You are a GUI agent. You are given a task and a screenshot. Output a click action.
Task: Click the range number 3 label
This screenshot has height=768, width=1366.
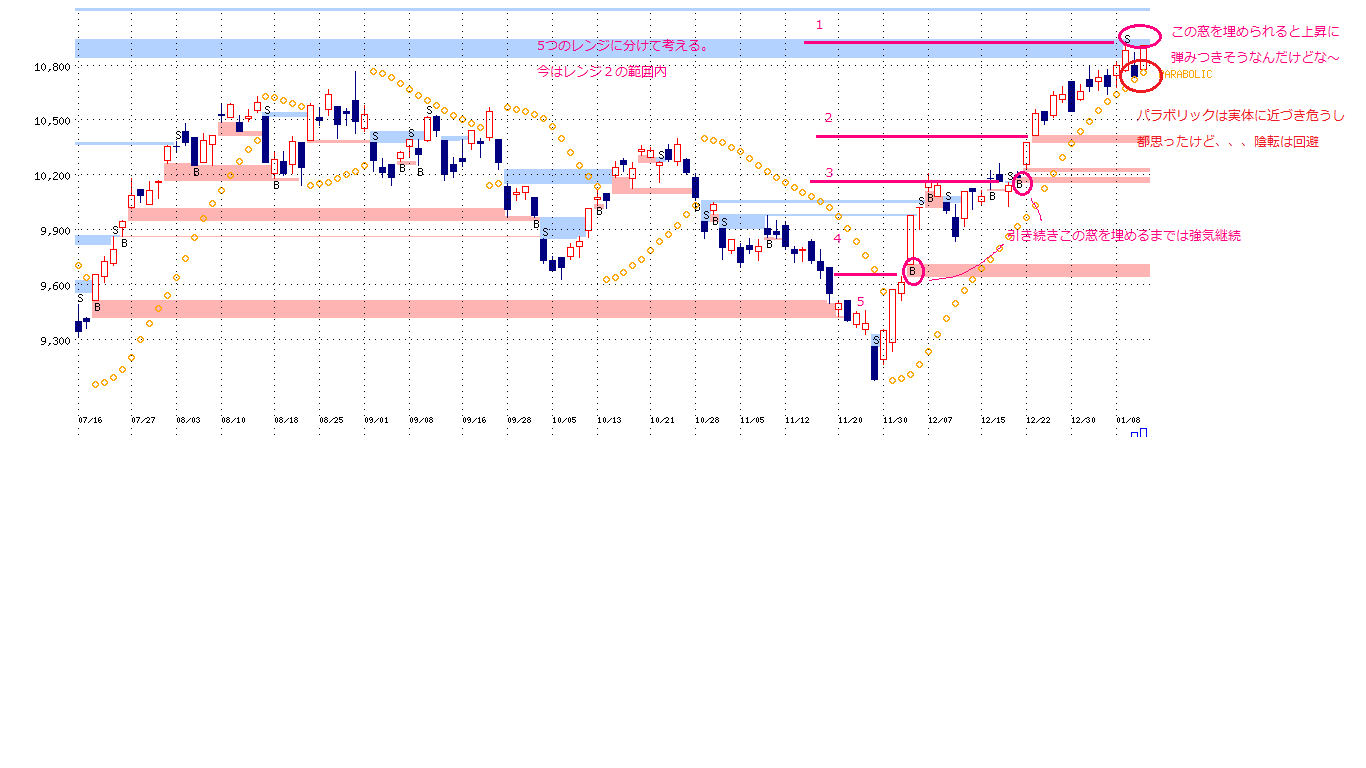[x=828, y=172]
